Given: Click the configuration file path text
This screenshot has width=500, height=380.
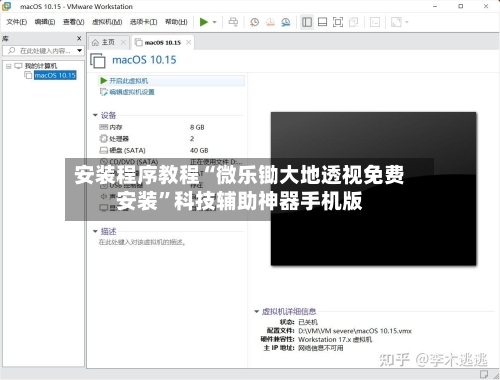Looking at the screenshot, I should [355, 331].
